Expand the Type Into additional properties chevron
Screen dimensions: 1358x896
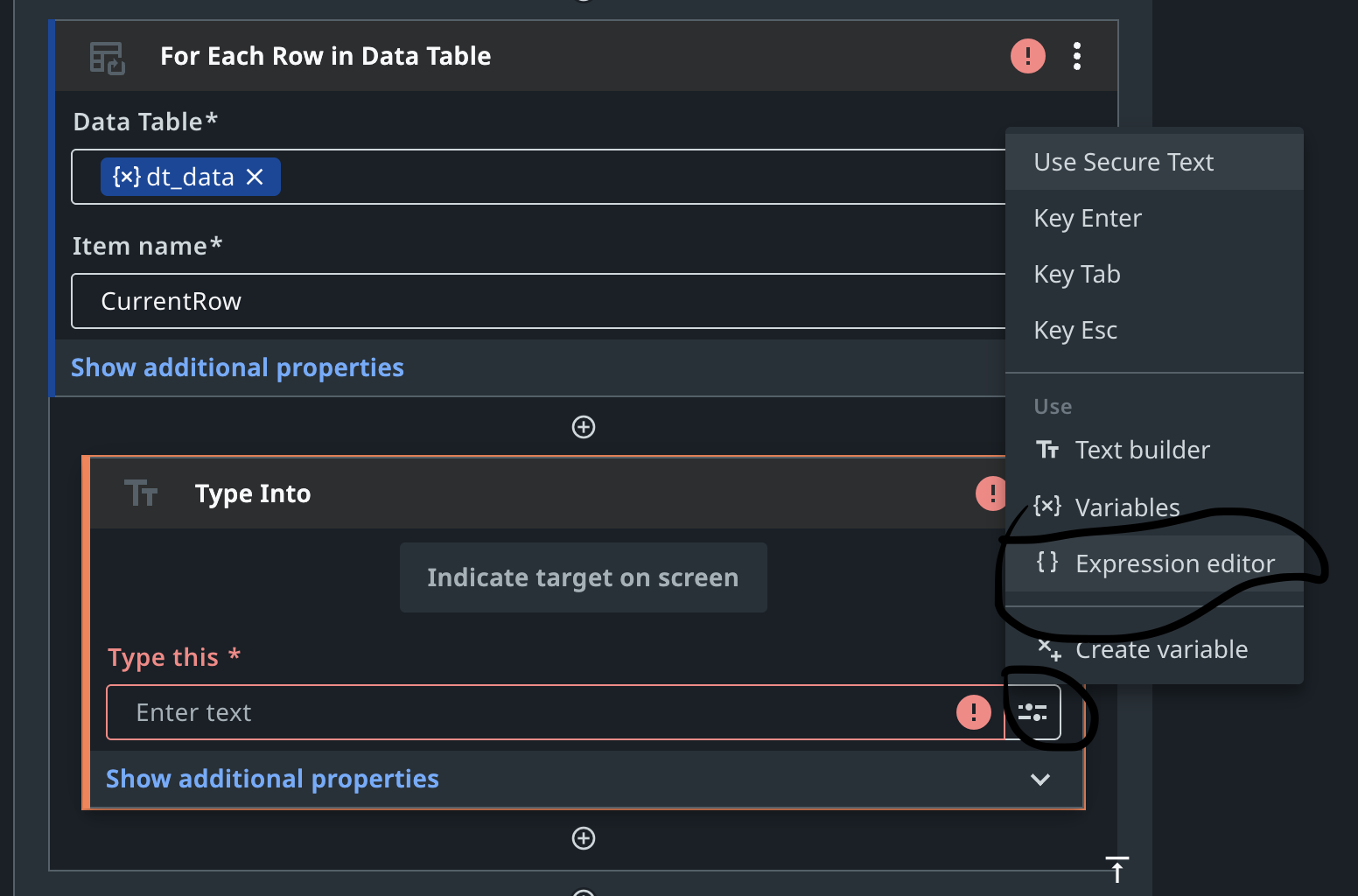(x=1039, y=780)
